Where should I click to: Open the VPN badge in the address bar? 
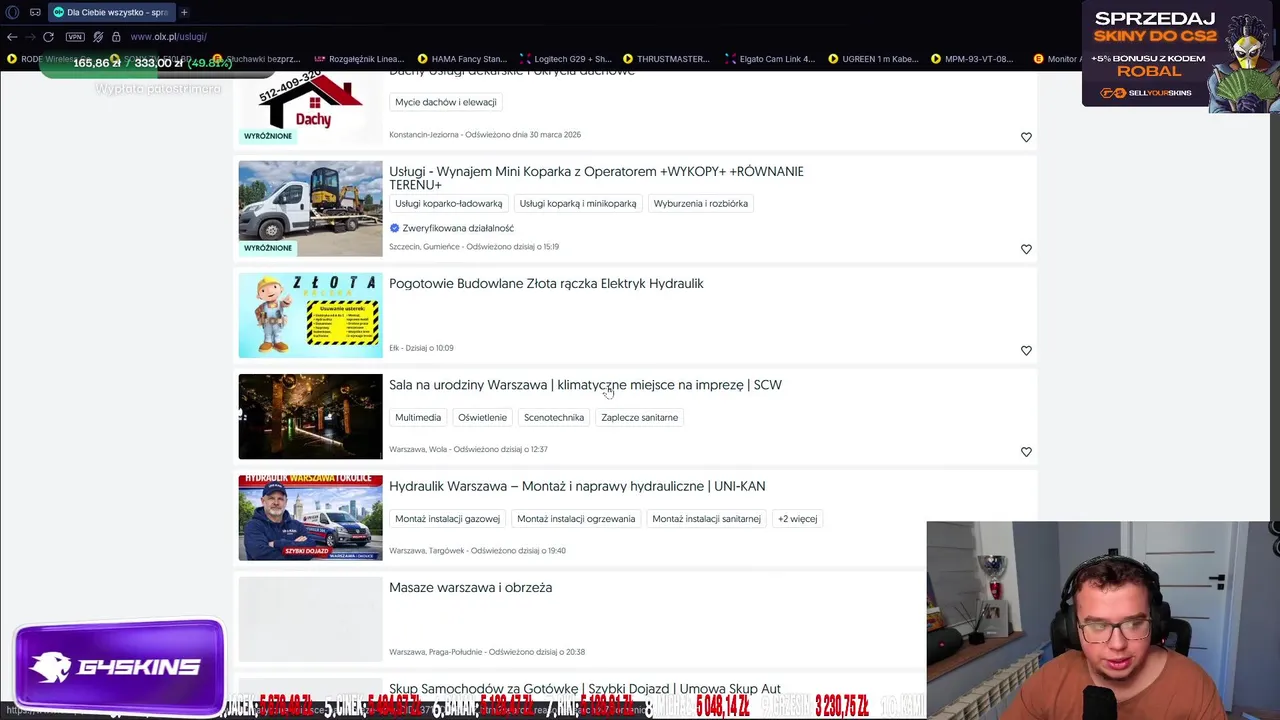[75, 37]
